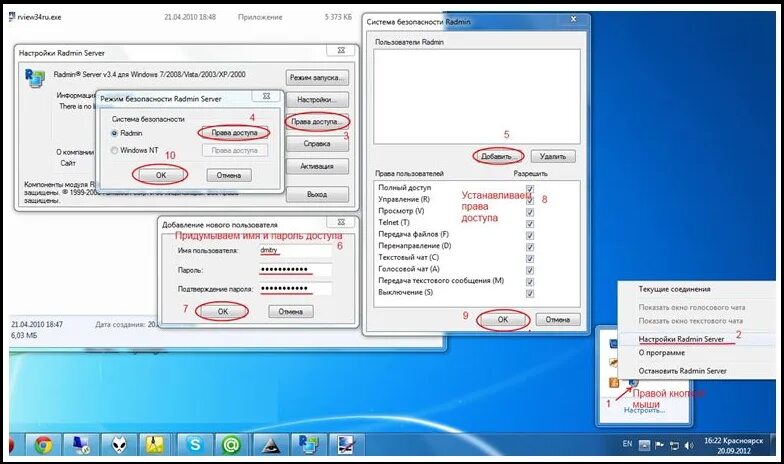This screenshot has height=464, width=784.
Task: Open the clock showing 16:22 Красноярск
Action: tap(734, 445)
